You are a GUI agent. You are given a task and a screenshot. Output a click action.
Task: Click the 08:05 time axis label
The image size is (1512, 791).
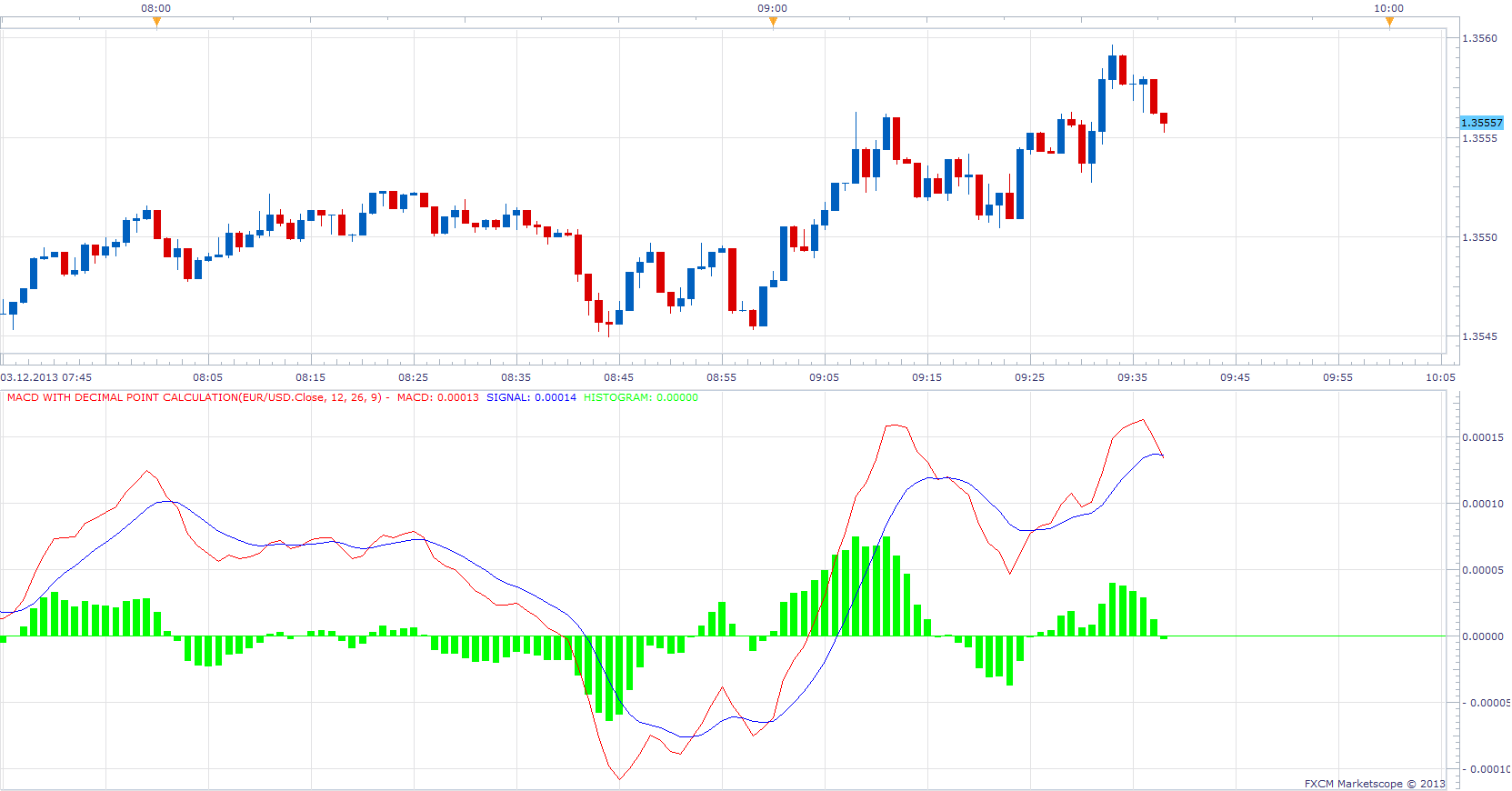tap(207, 377)
